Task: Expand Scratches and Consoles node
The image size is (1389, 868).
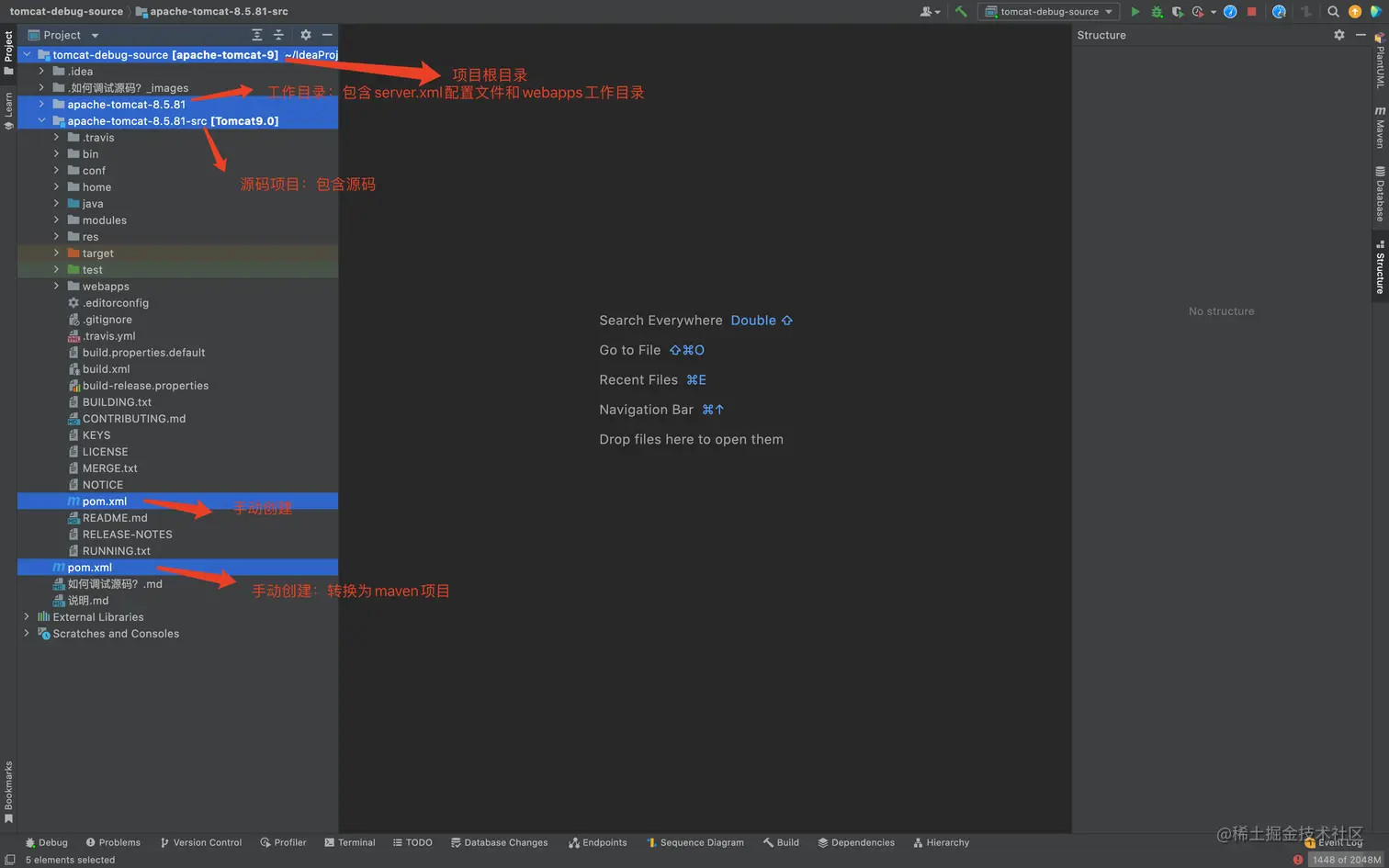Action: pos(27,634)
